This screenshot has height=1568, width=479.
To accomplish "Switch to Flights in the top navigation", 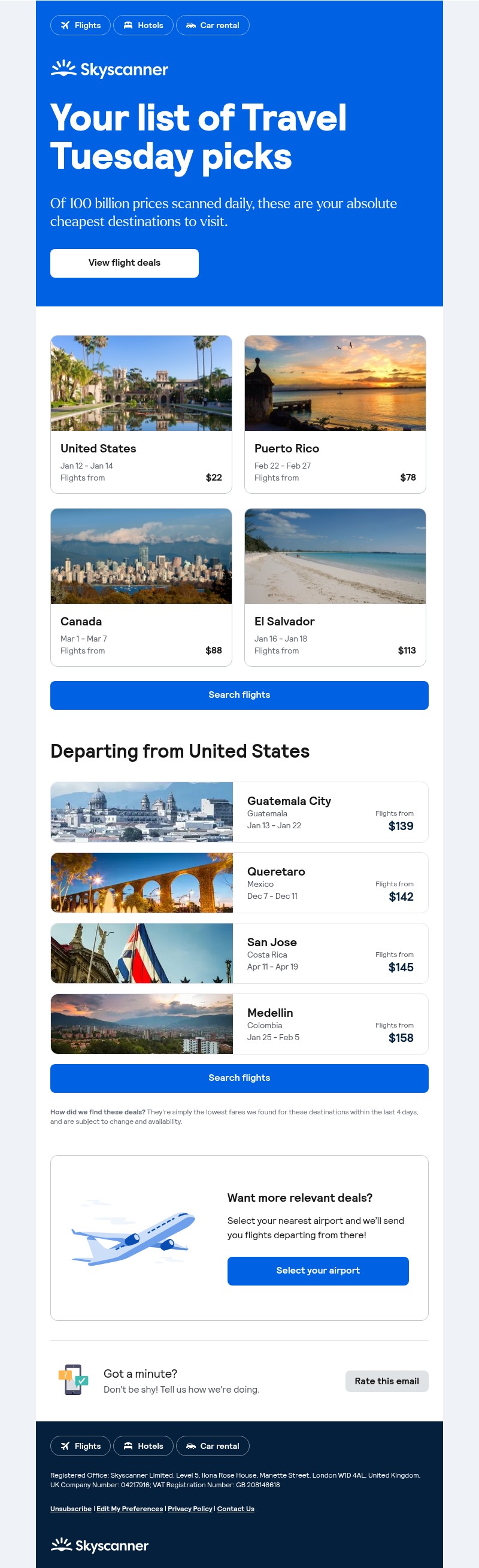I will pyautogui.click(x=80, y=26).
